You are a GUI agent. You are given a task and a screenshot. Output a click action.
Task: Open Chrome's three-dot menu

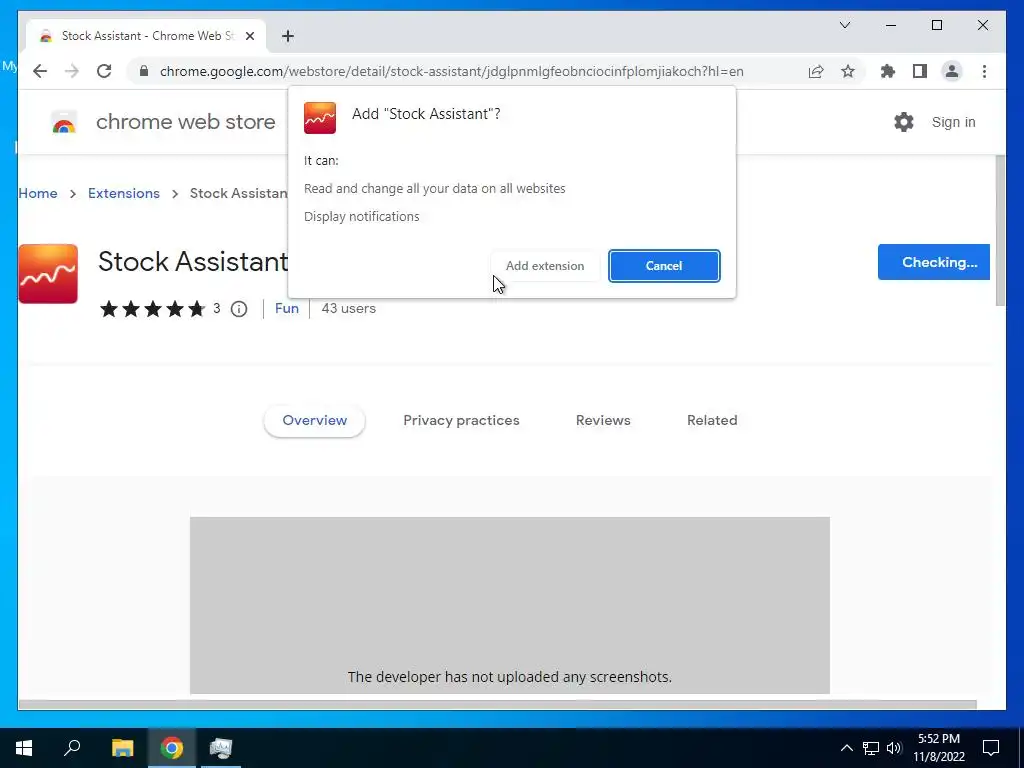pos(984,71)
